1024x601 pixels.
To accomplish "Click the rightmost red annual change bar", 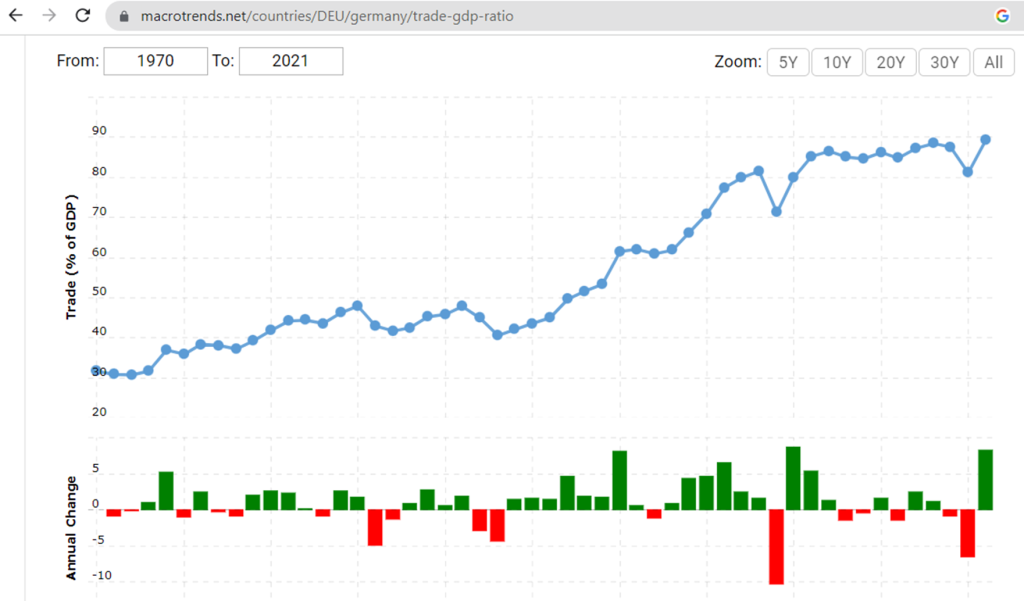I will point(968,533).
